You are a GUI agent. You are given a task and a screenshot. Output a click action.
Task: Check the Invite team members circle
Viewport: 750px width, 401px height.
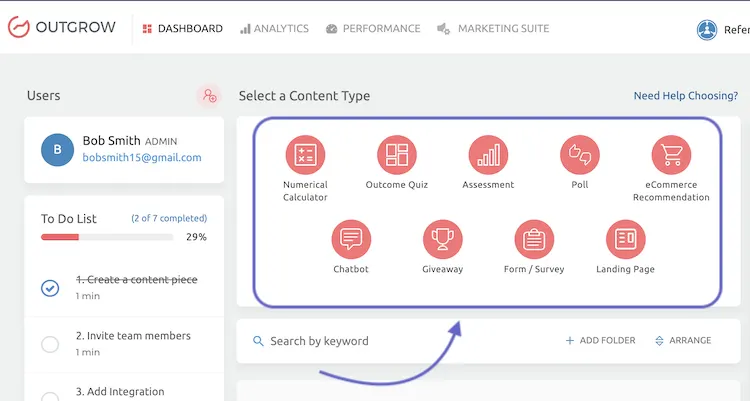pos(50,344)
